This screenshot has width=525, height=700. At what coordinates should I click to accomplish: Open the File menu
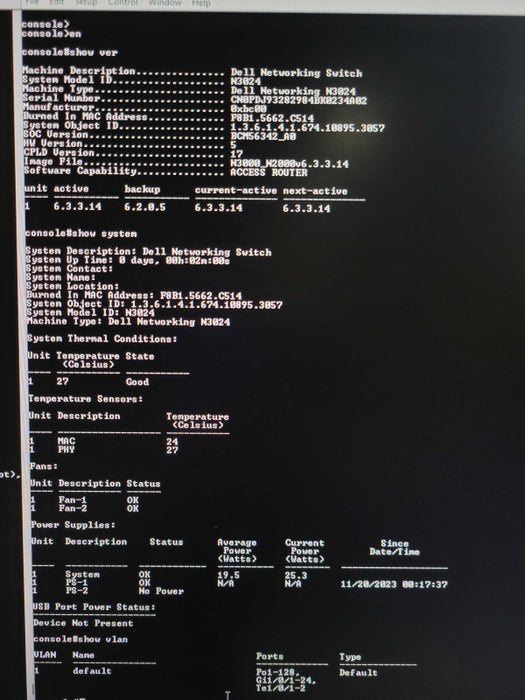tap(32, 2)
